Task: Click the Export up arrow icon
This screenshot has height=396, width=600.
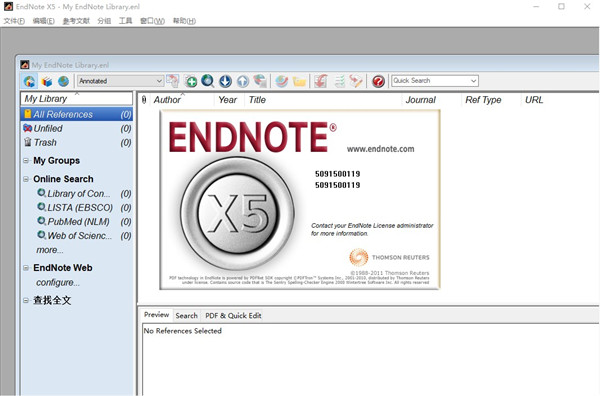Action: (243, 81)
